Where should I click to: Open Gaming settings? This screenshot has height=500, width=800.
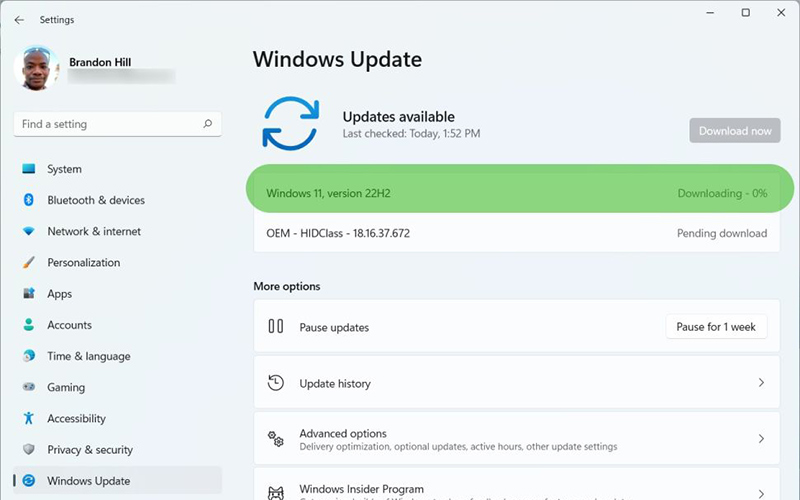[117, 387]
